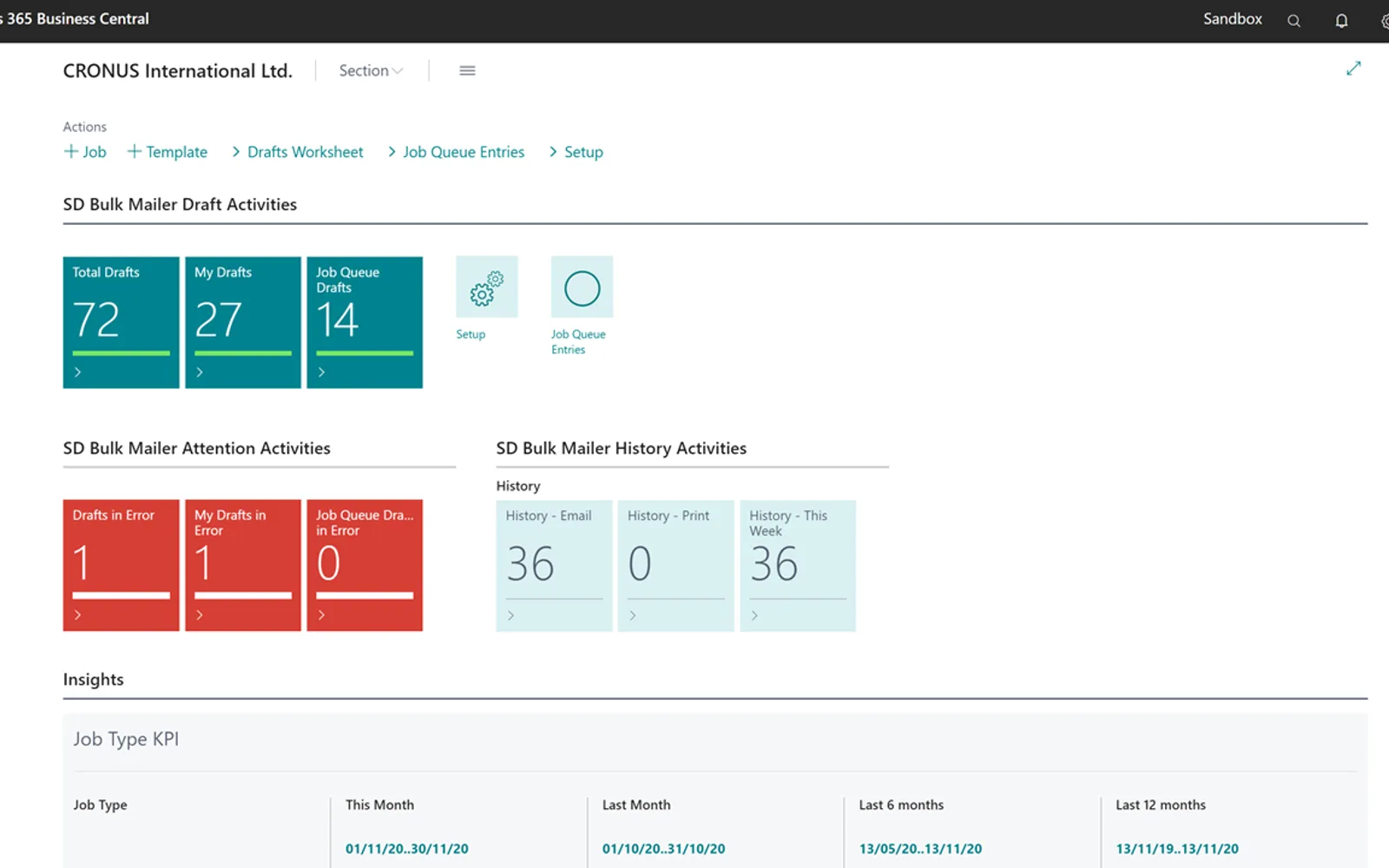
Task: Click the Job Type KPI heading
Action: (x=126, y=739)
